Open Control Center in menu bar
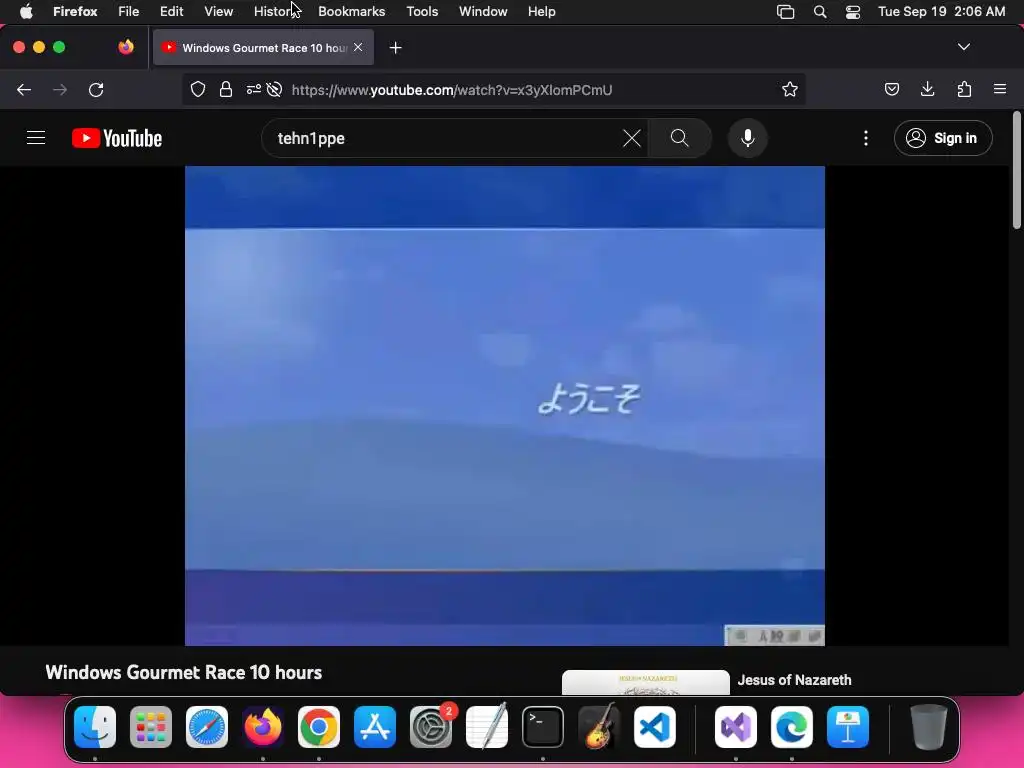Image resolution: width=1024 pixels, height=768 pixels. (852, 12)
